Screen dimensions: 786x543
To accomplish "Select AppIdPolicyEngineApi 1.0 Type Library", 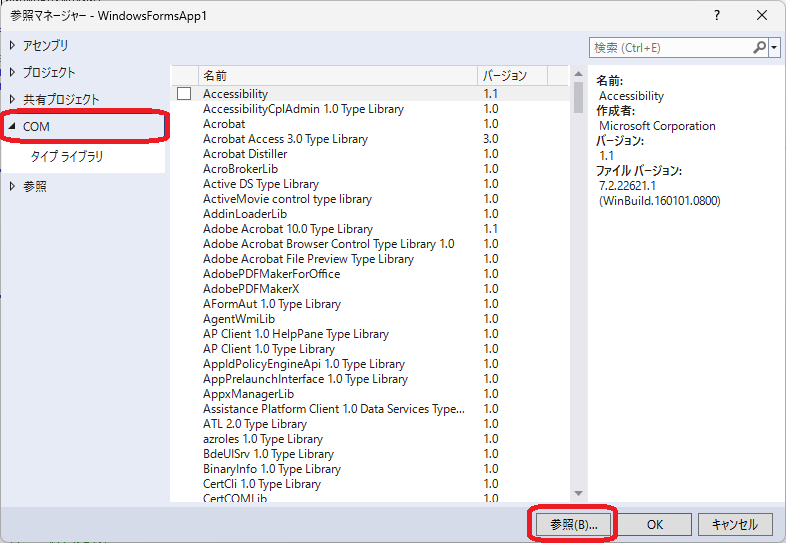I will (370, 364).
